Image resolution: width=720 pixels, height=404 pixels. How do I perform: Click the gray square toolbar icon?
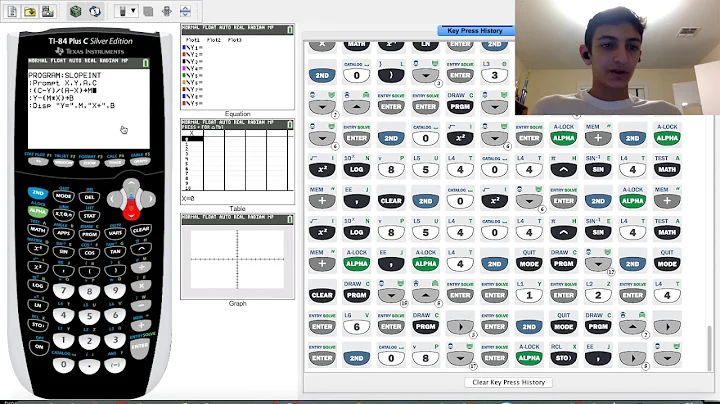pos(148,11)
